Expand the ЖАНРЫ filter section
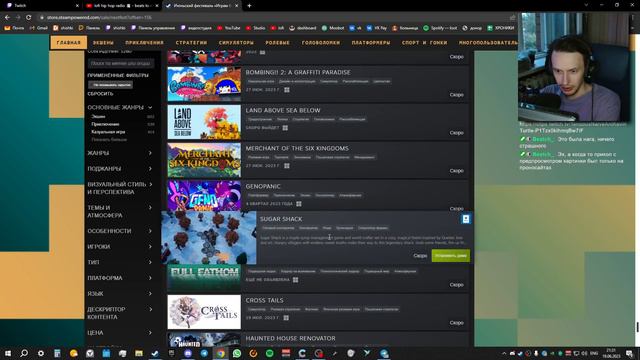 tap(120, 153)
